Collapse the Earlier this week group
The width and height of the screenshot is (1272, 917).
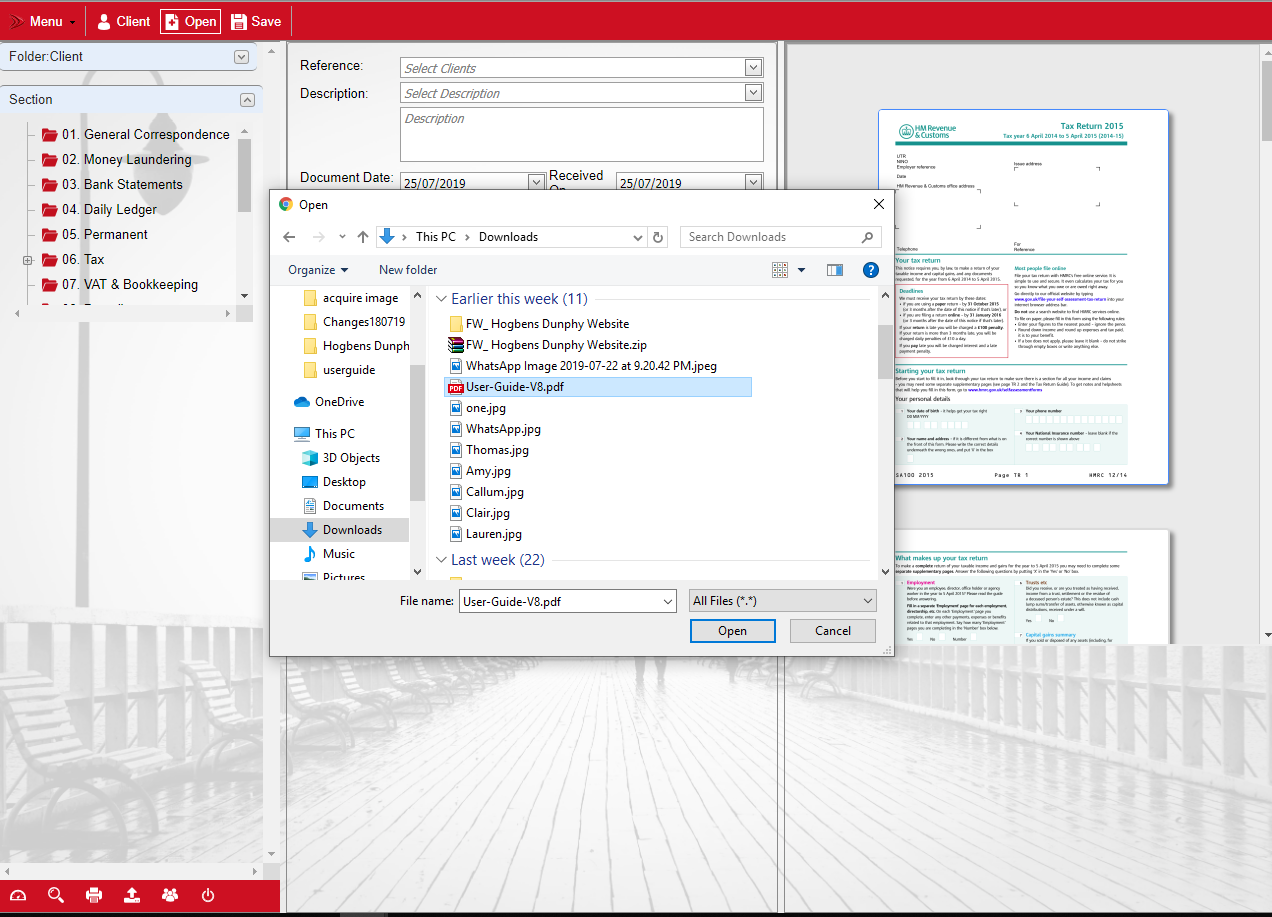(442, 299)
